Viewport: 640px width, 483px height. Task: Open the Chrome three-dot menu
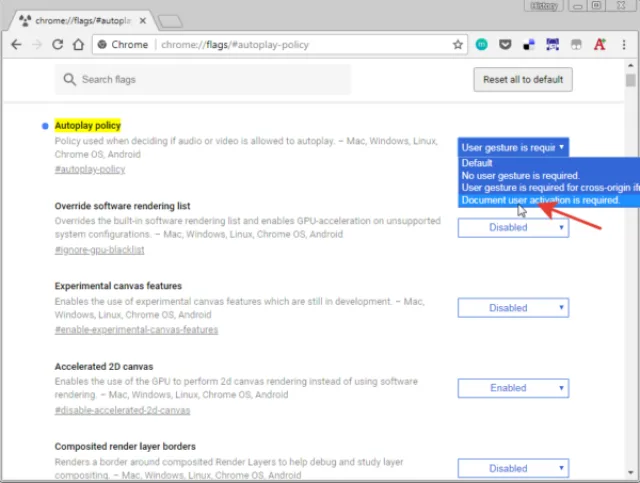[x=624, y=45]
